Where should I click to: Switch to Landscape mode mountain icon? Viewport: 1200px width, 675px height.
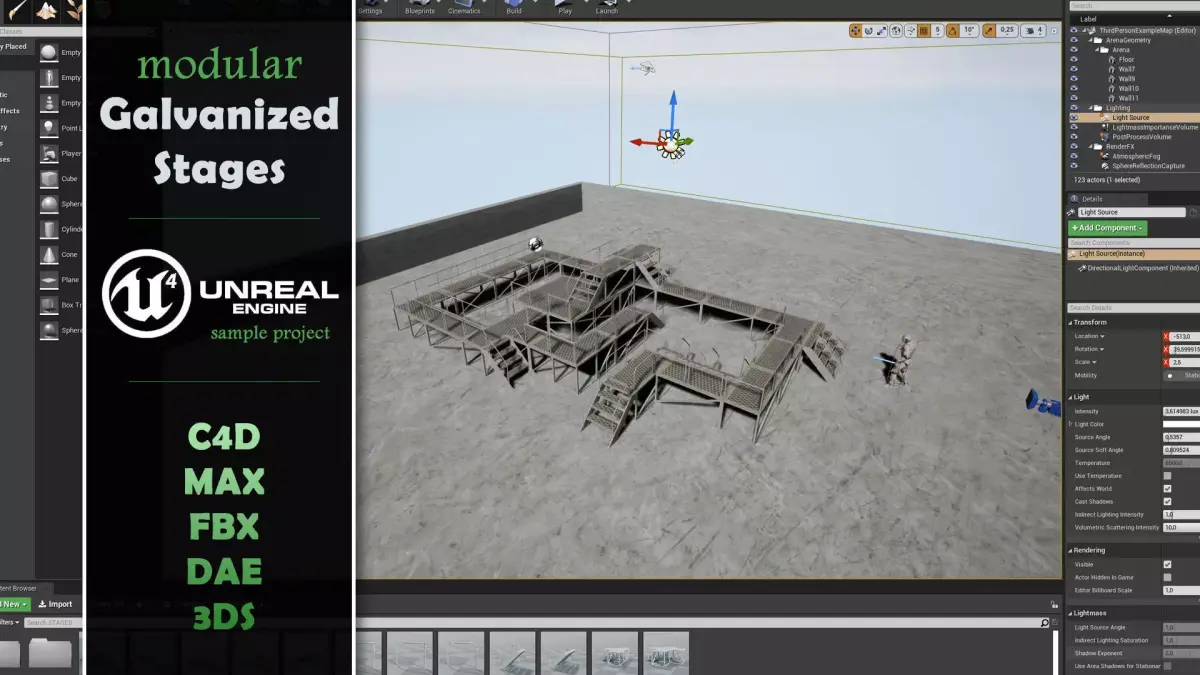pyautogui.click(x=46, y=10)
